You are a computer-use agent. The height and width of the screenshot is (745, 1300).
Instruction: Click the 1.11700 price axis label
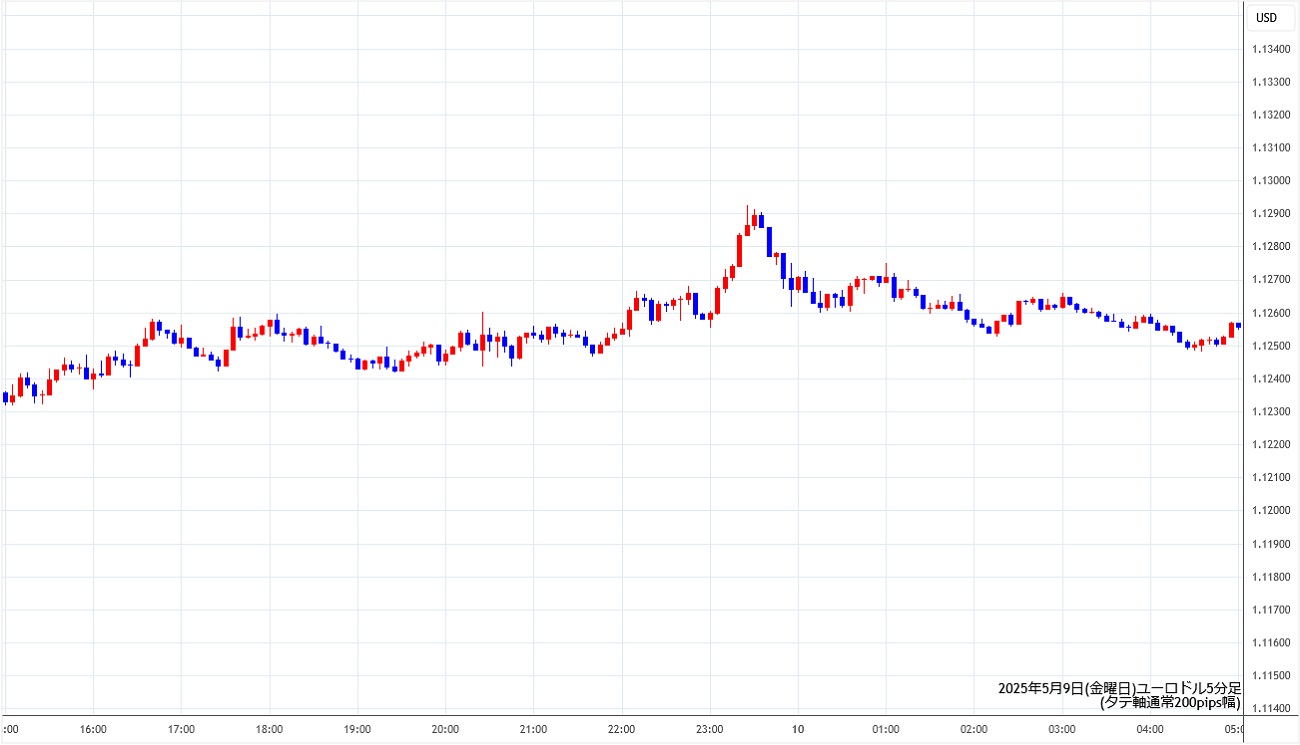[x=1269, y=610]
